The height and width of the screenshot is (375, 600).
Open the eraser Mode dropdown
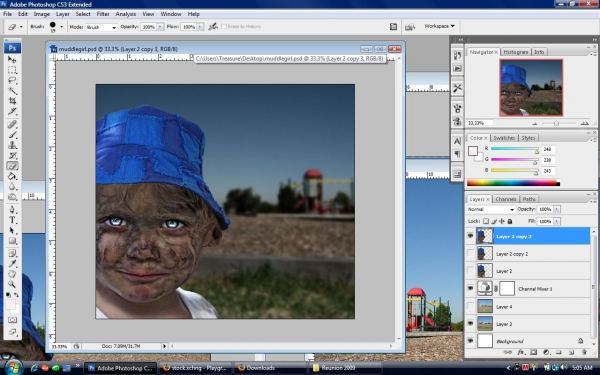pos(101,27)
